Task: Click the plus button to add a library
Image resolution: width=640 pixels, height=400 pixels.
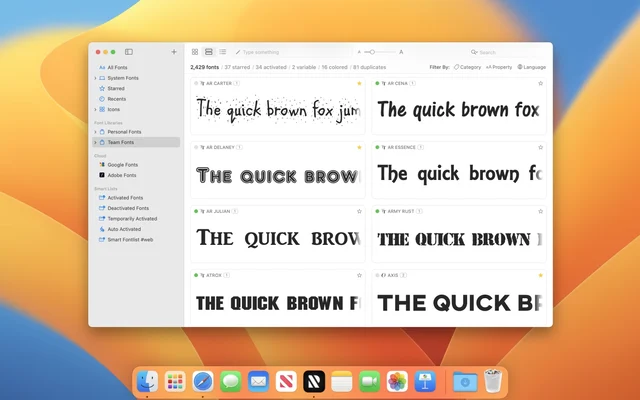Action: [174, 52]
